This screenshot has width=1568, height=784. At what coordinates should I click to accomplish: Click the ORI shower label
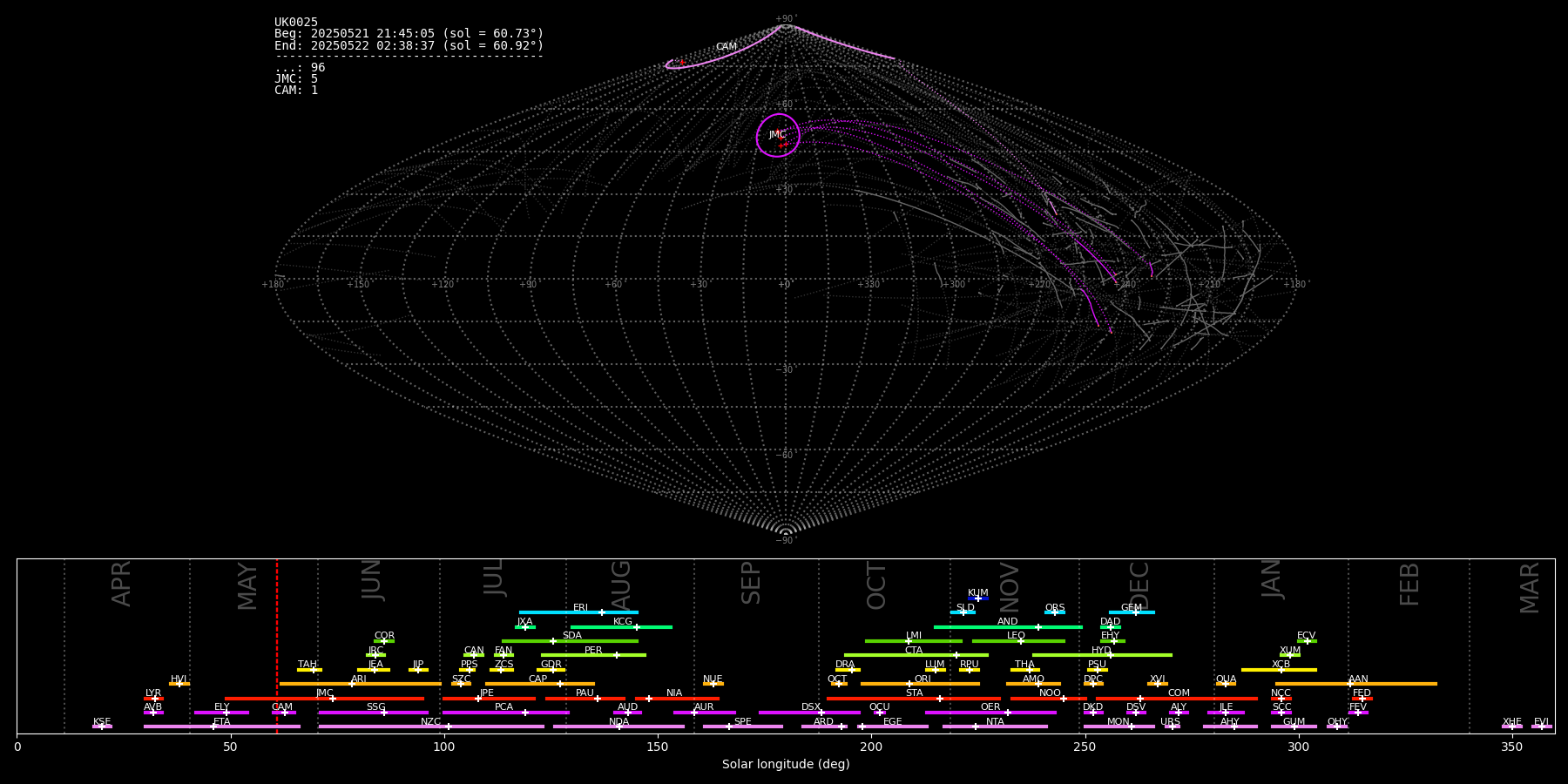(x=923, y=679)
